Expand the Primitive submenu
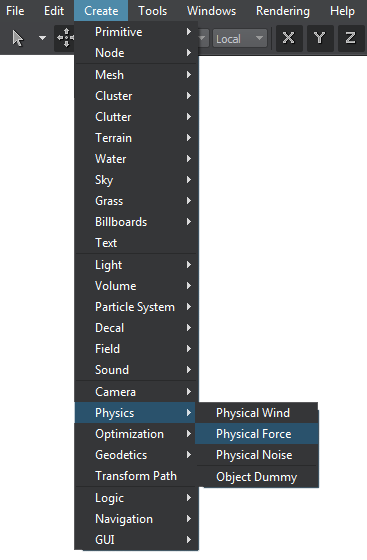Screen dimensions: 367x560 tap(136, 32)
